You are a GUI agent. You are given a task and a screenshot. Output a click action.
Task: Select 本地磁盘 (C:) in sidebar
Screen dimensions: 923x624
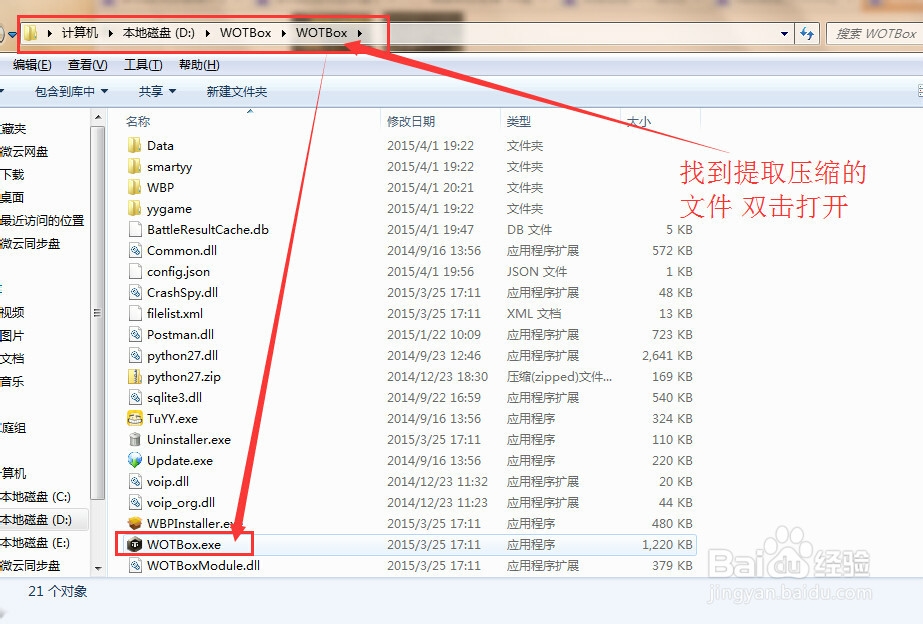click(x=35, y=496)
